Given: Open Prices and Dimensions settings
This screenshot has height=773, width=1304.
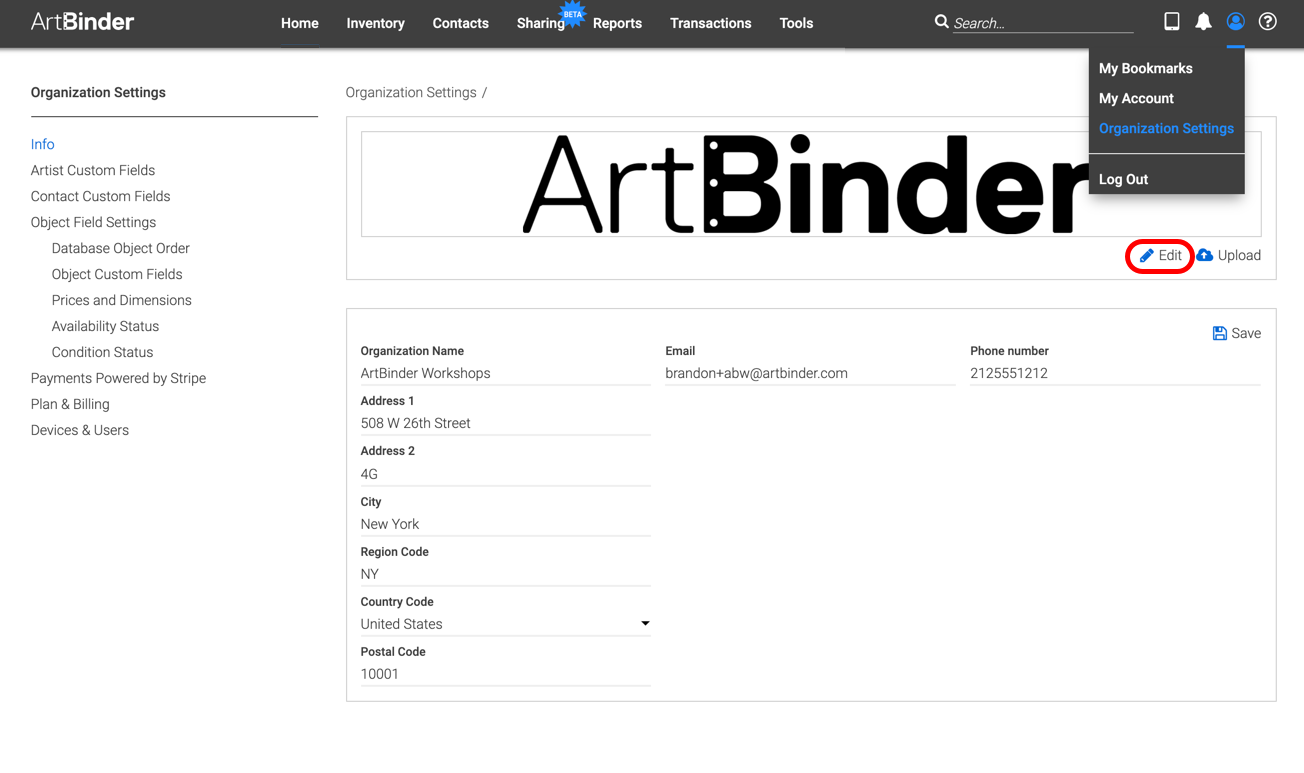Looking at the screenshot, I should click(x=121, y=300).
